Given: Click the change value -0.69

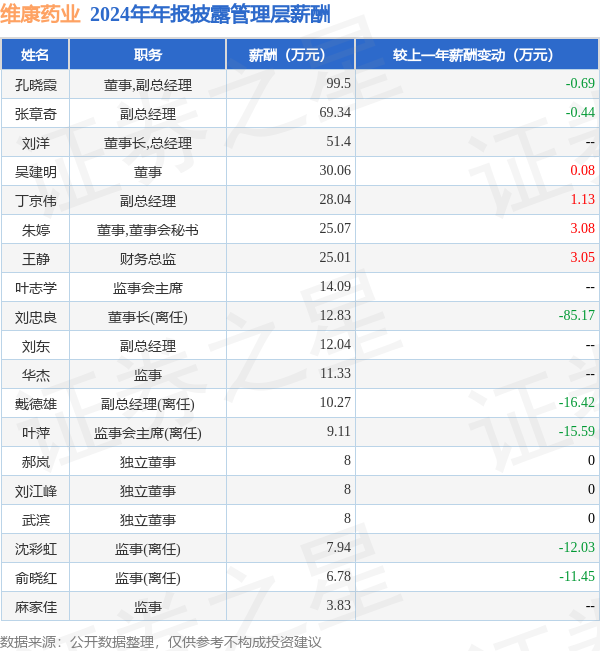Looking at the screenshot, I should click(x=580, y=83).
